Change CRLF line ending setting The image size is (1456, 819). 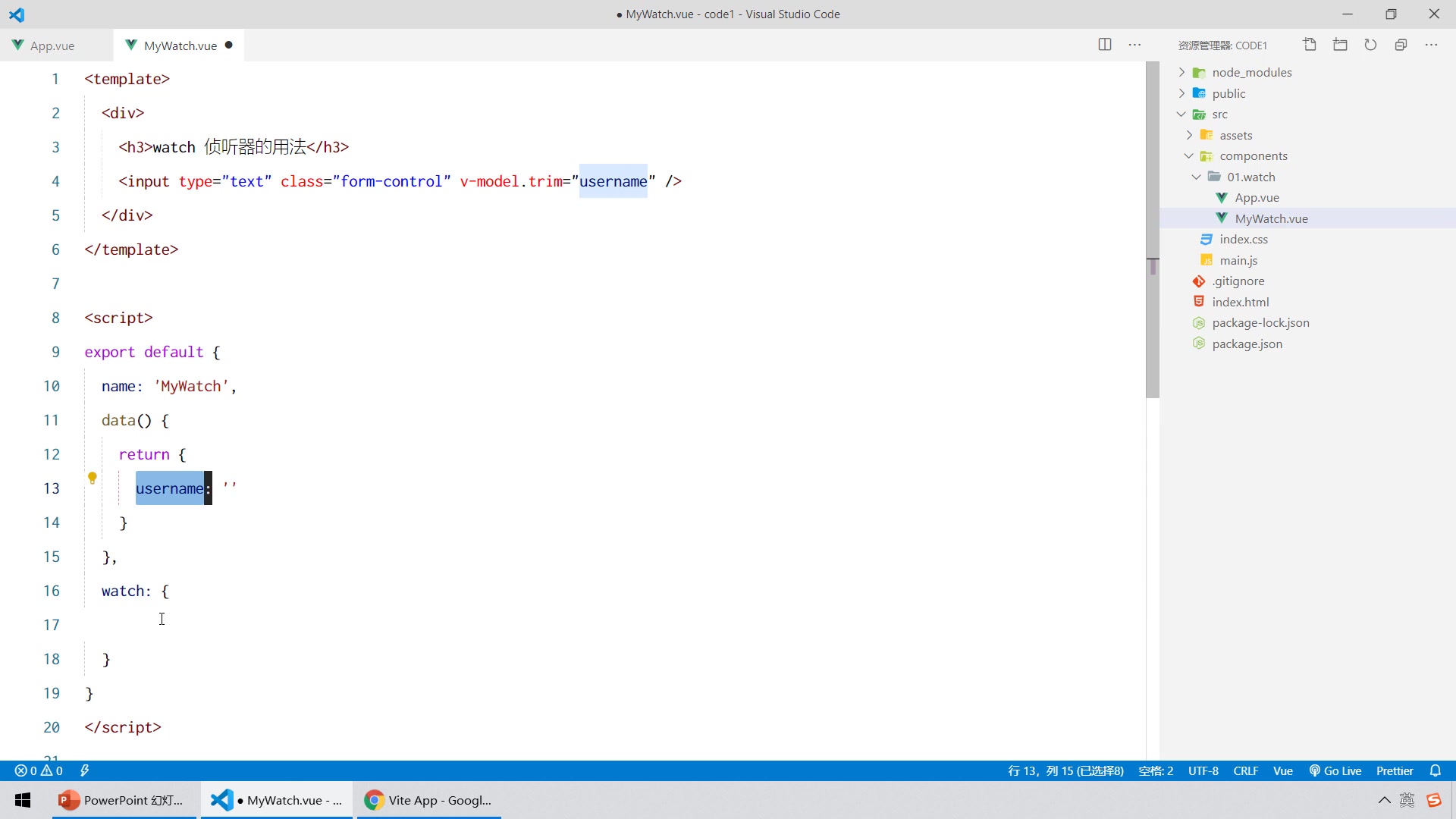1245,770
